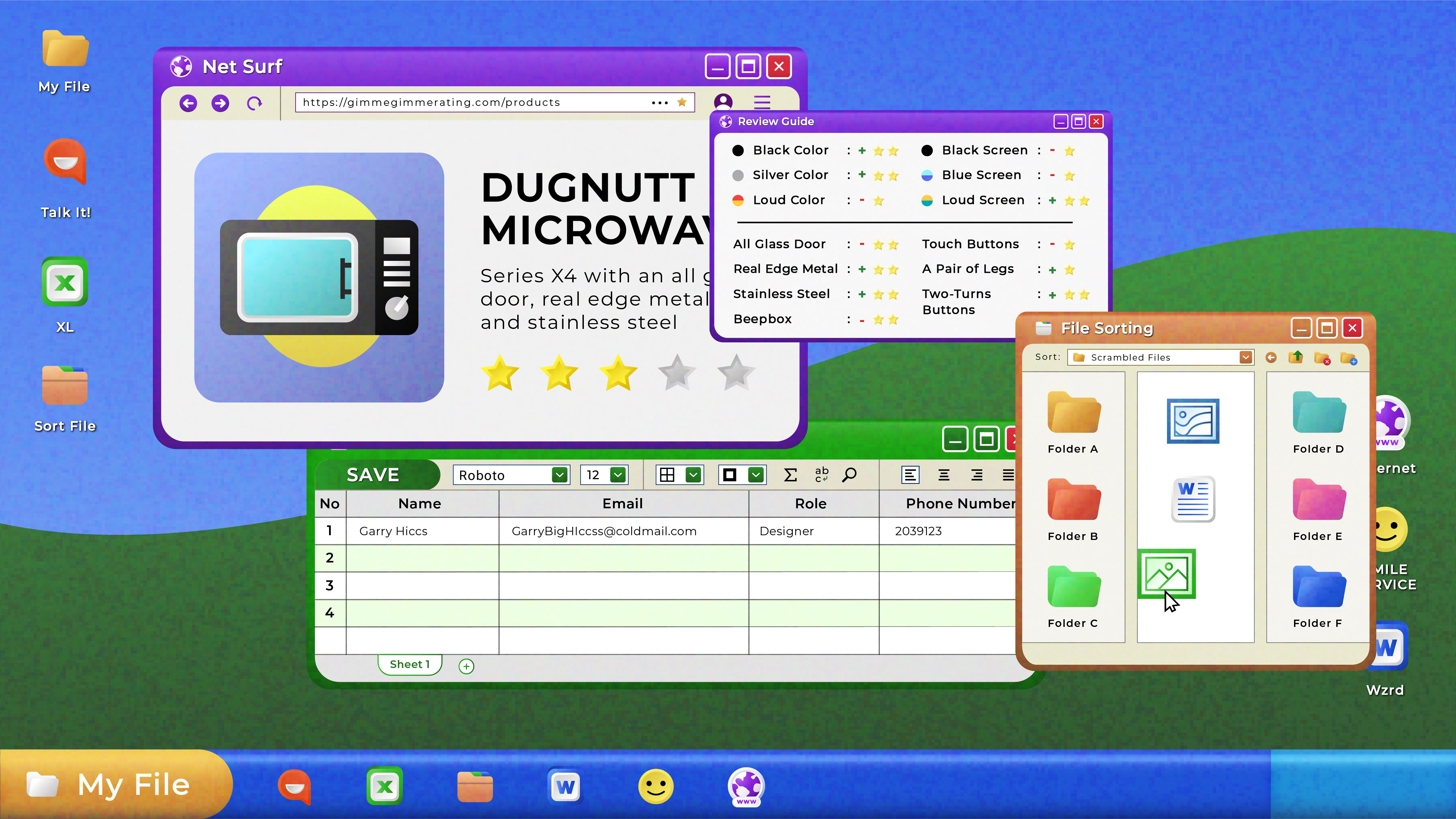Click the search magnifier in spreadsheet toolbar

pyautogui.click(x=850, y=475)
